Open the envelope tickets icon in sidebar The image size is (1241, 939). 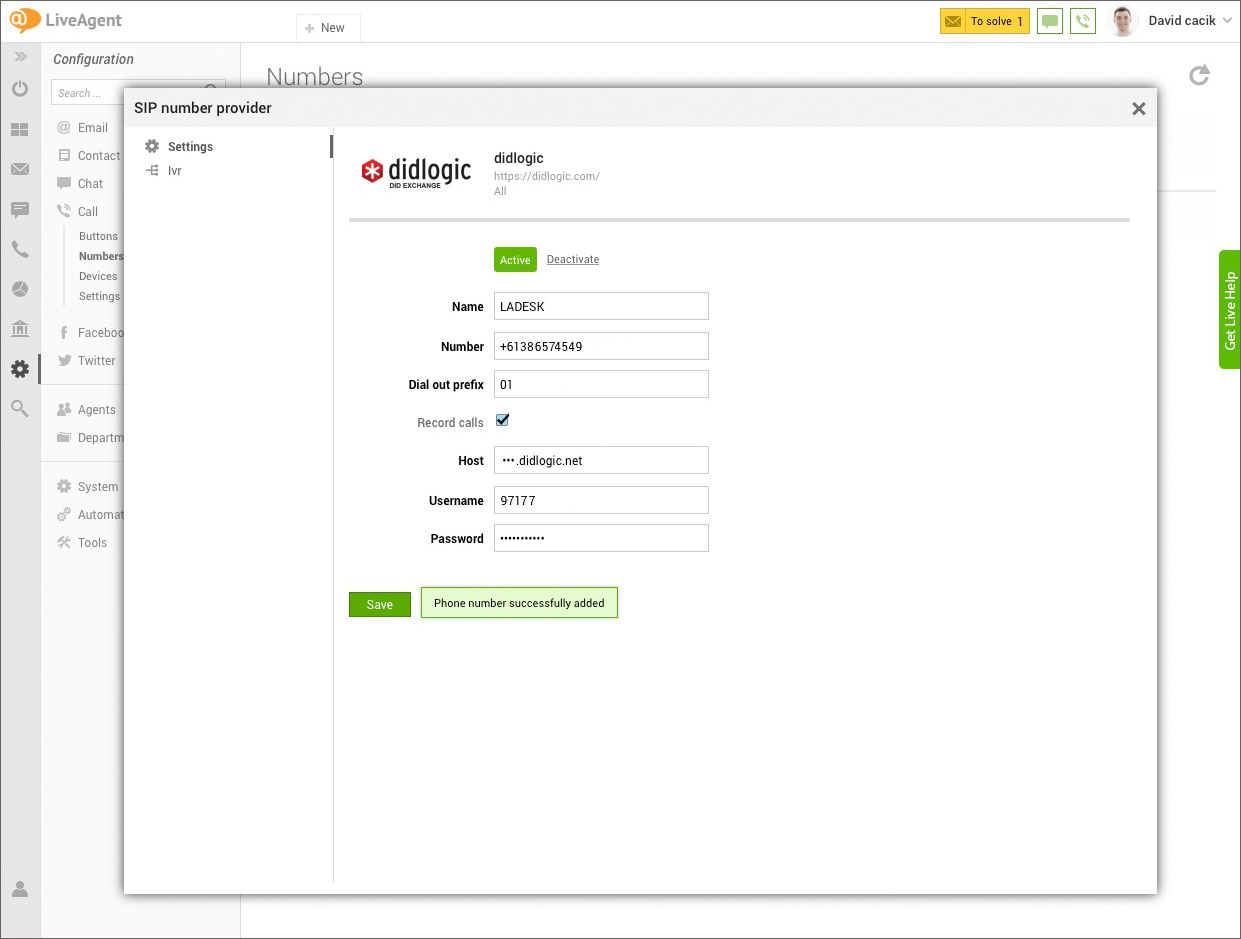click(x=20, y=169)
